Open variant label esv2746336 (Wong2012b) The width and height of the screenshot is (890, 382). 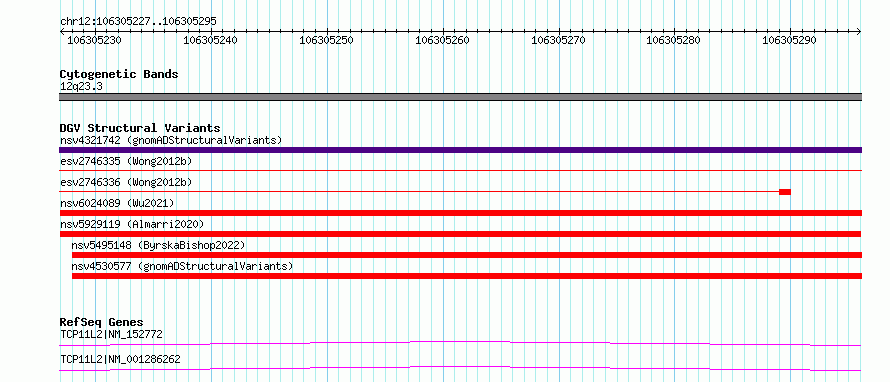[x=126, y=182]
